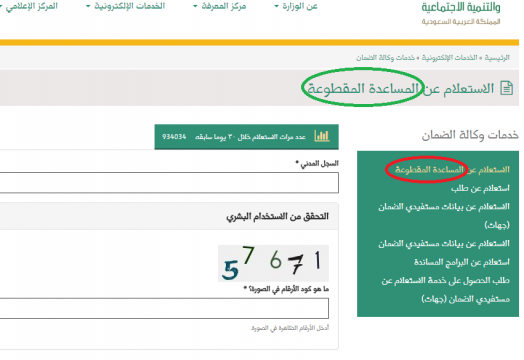Click the ministry logo text والتنمية الاجتماعية
This screenshot has height=360, width=524.
[461, 7]
